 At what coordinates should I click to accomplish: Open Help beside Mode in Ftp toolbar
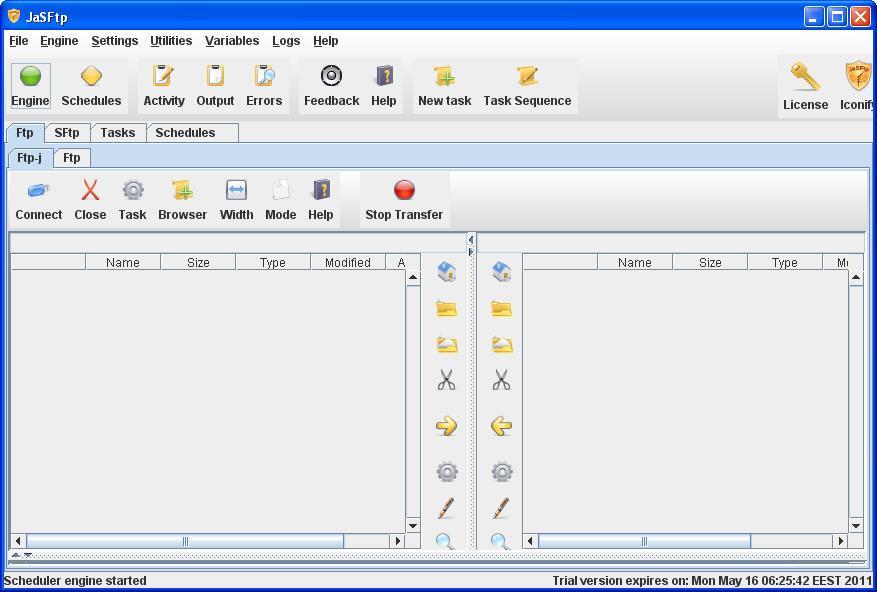click(320, 200)
